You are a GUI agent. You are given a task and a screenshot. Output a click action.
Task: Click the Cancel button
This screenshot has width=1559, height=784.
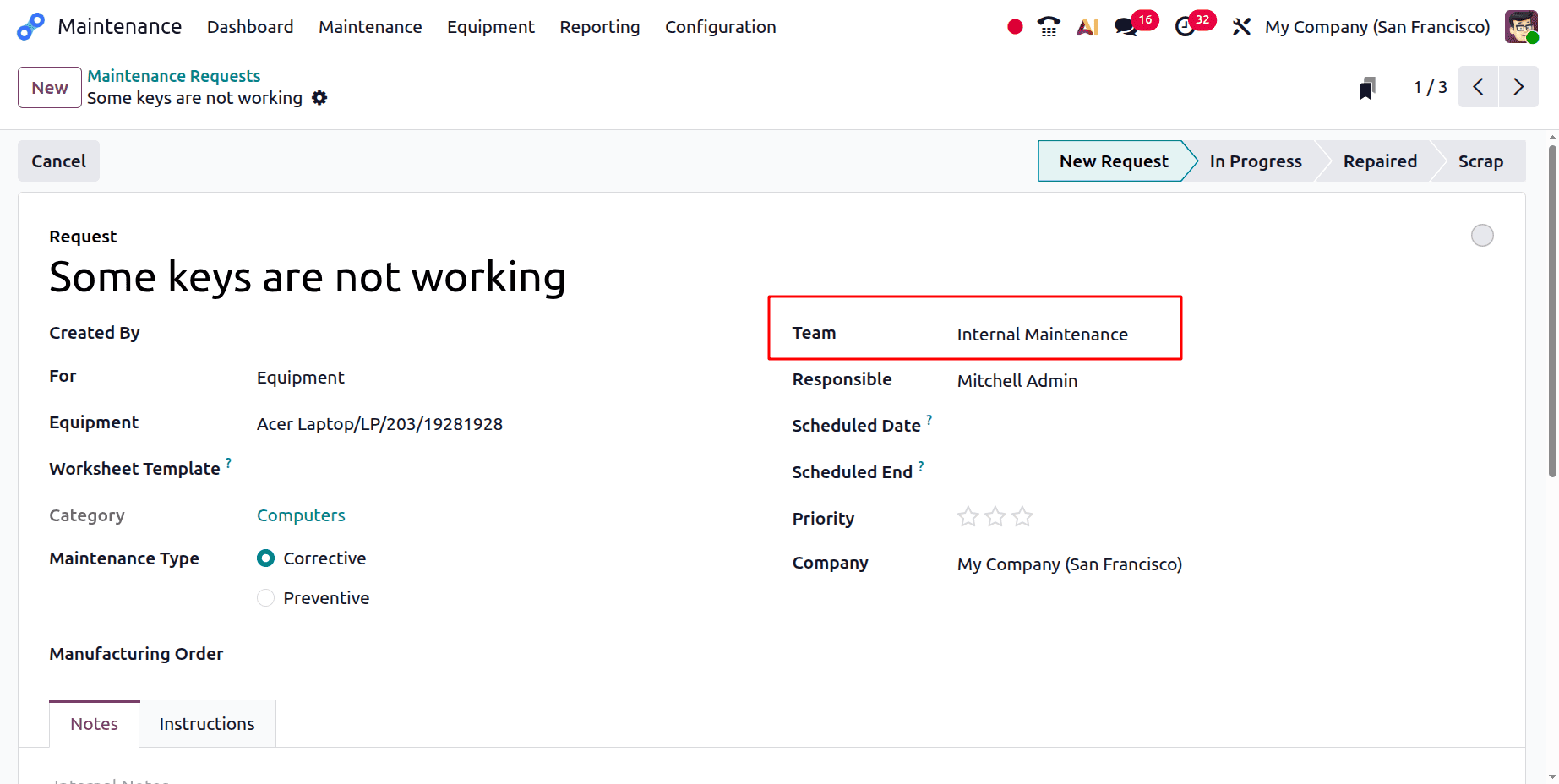click(59, 161)
